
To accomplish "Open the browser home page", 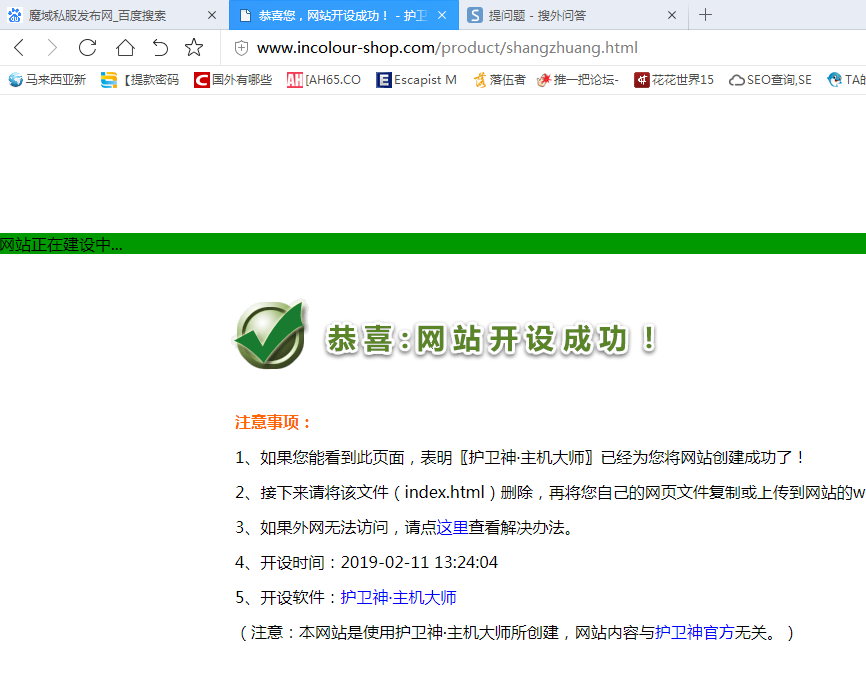I will pos(125,48).
